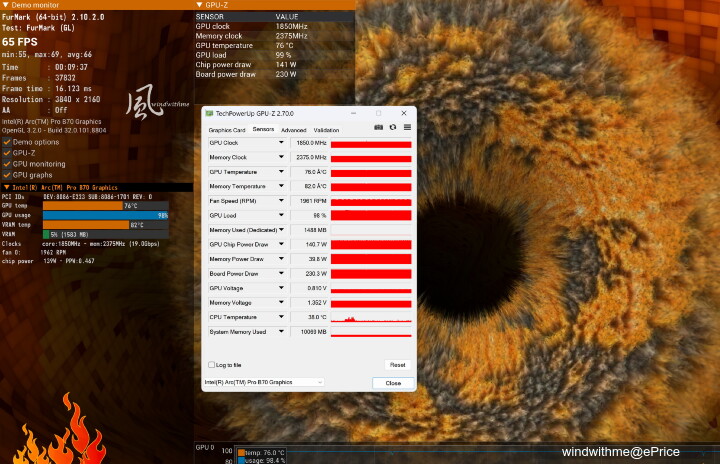
Task: Click the GPU-Z refresh icon
Action: 393,127
